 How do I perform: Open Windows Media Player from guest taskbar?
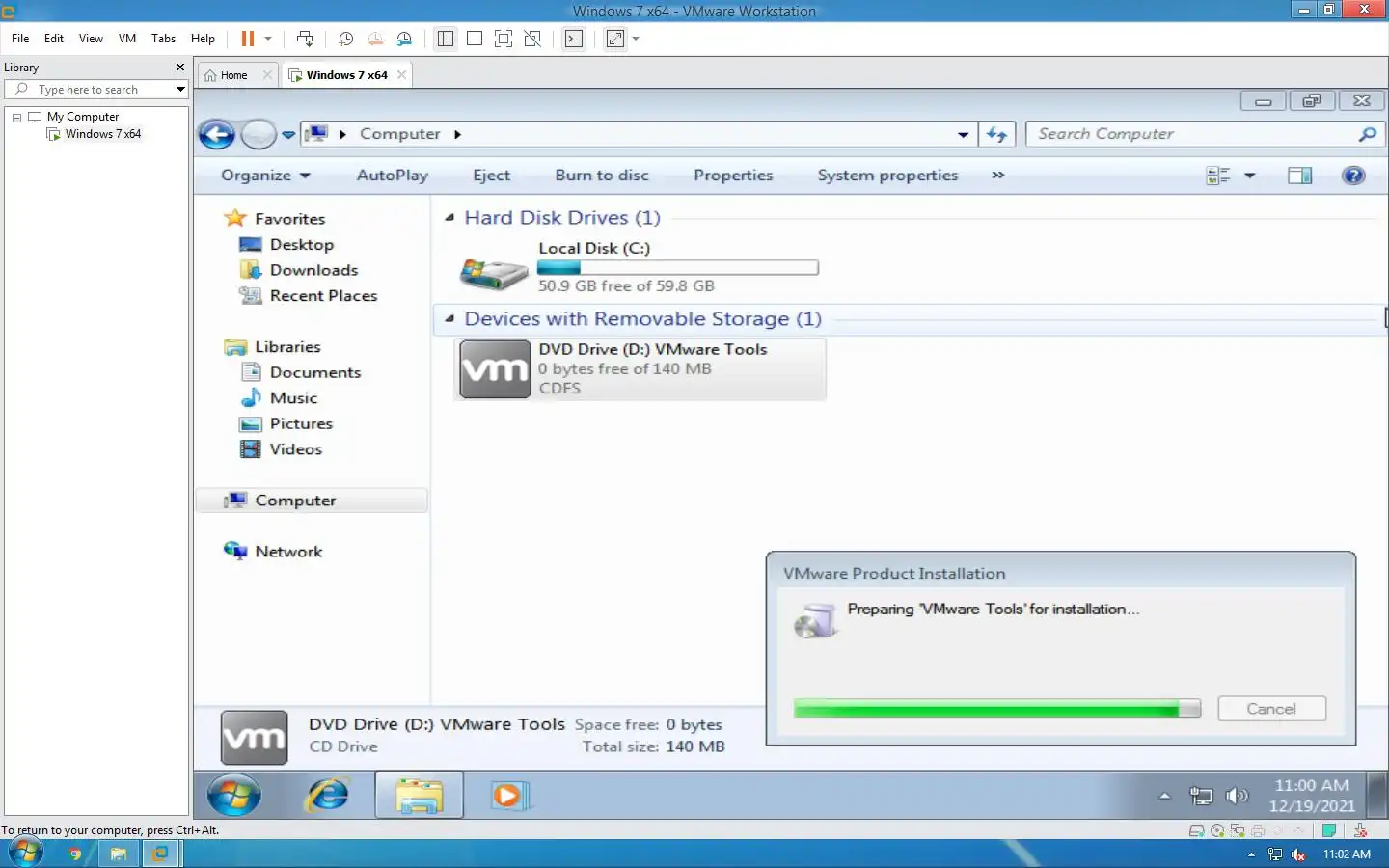[x=507, y=796]
